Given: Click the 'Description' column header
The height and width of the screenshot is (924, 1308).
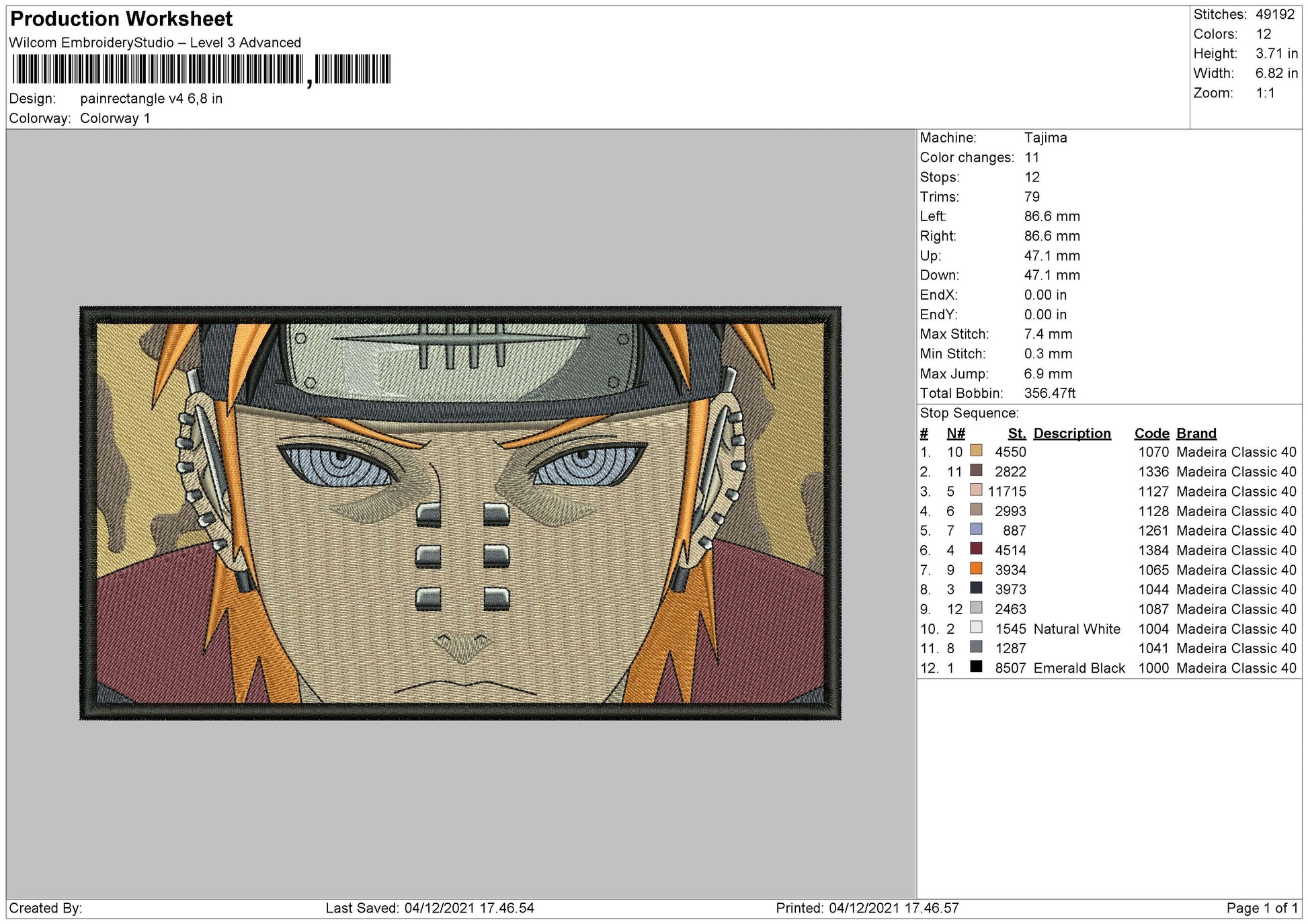Looking at the screenshot, I should pos(1072,433).
